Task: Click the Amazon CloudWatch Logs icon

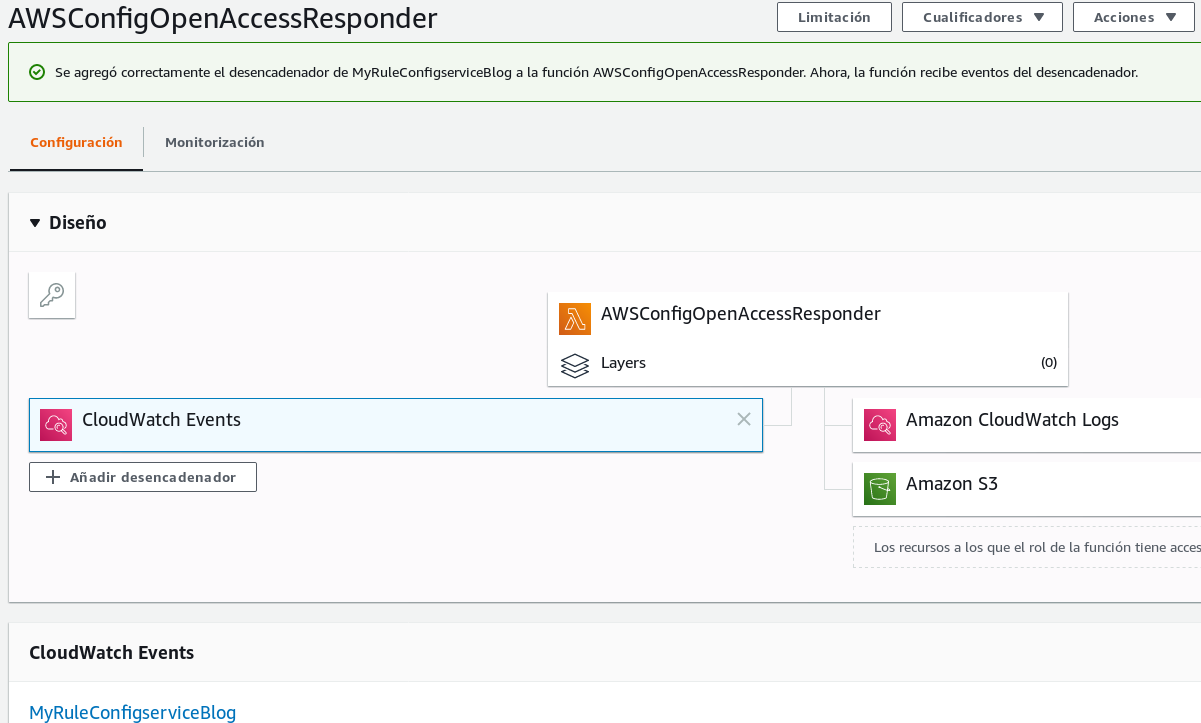Action: 880,425
